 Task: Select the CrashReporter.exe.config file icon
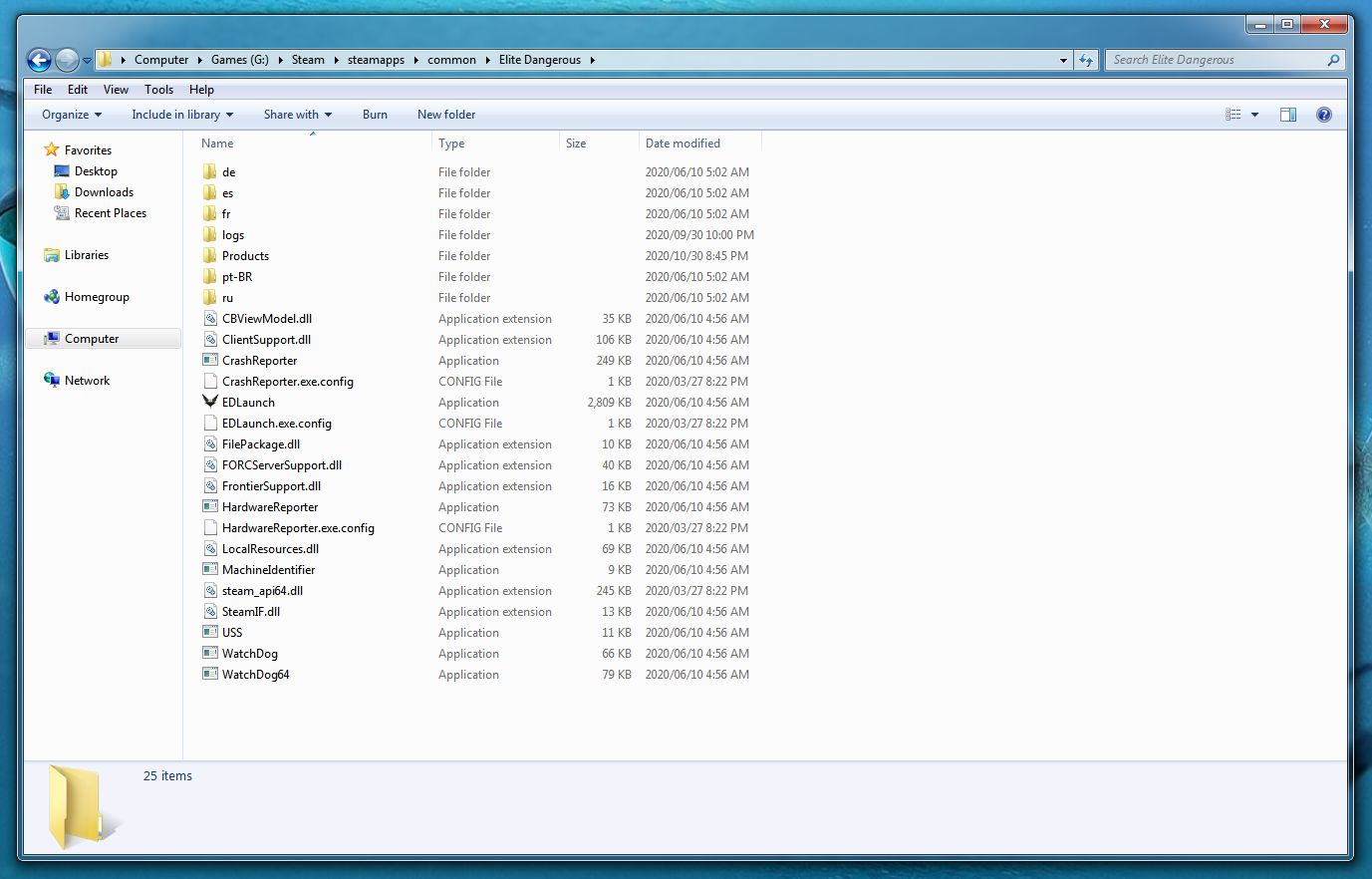(x=210, y=381)
